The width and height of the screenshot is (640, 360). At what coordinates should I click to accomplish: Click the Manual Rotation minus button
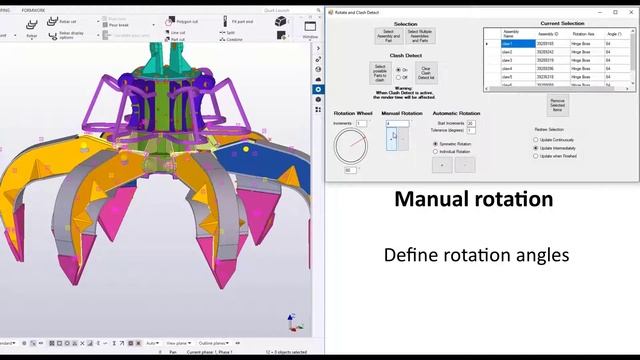(402, 139)
